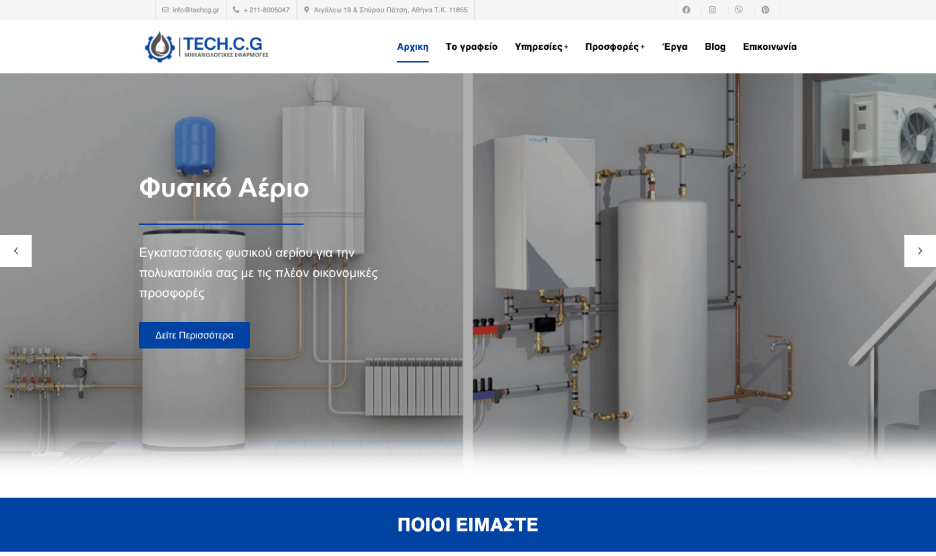The width and height of the screenshot is (936, 556).
Task: Click the phone icon beside +211-8005047
Action: (236, 10)
